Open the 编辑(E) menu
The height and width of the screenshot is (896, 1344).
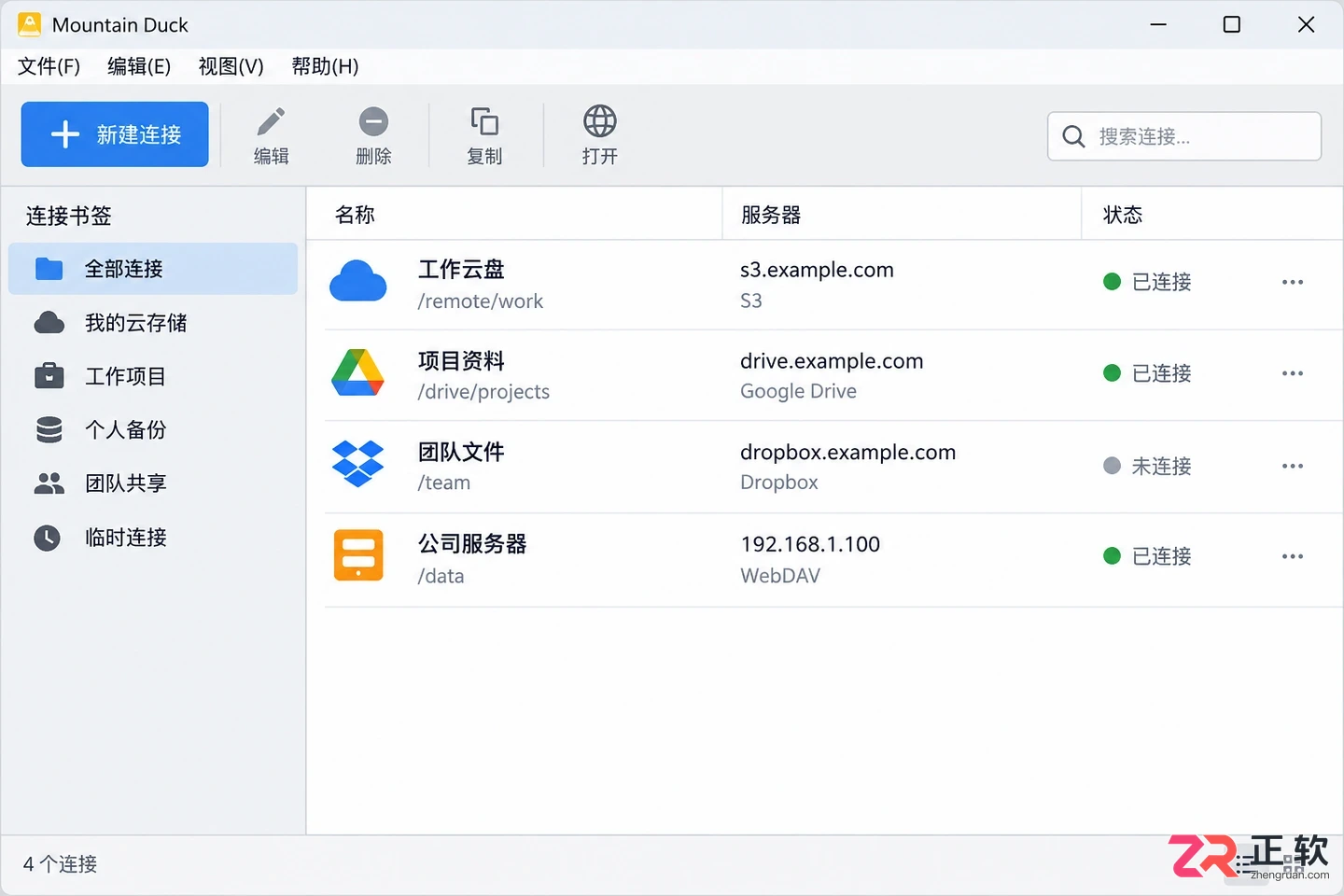click(x=139, y=66)
